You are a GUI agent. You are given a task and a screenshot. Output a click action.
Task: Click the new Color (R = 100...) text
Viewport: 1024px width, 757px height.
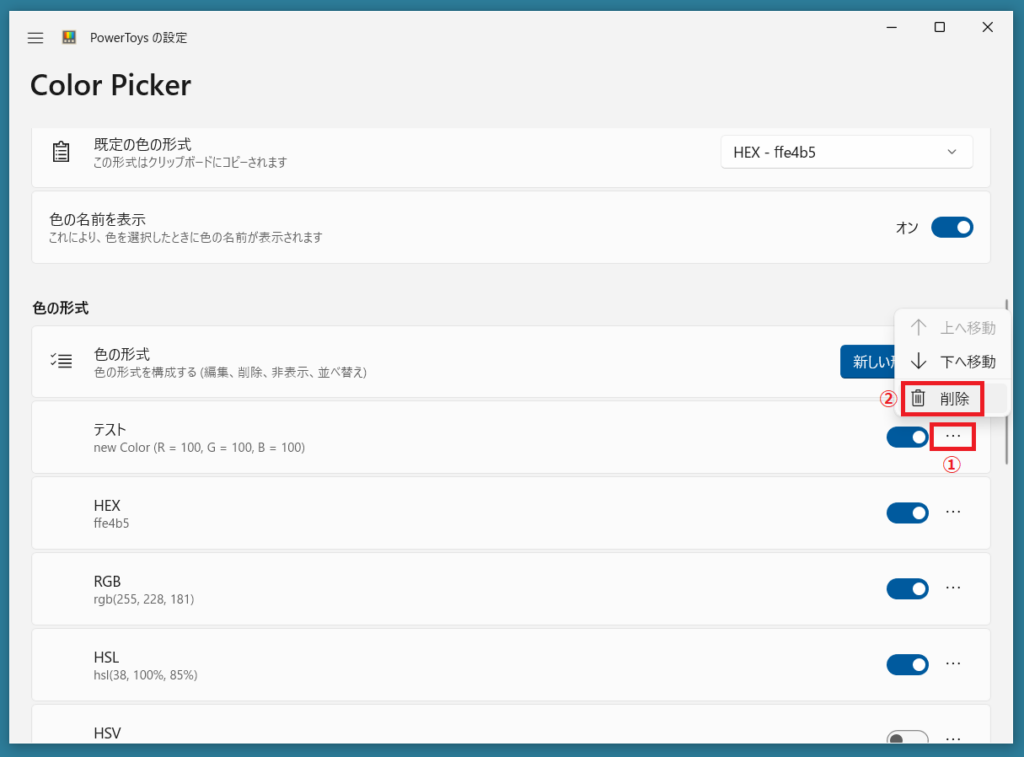[x=199, y=447]
